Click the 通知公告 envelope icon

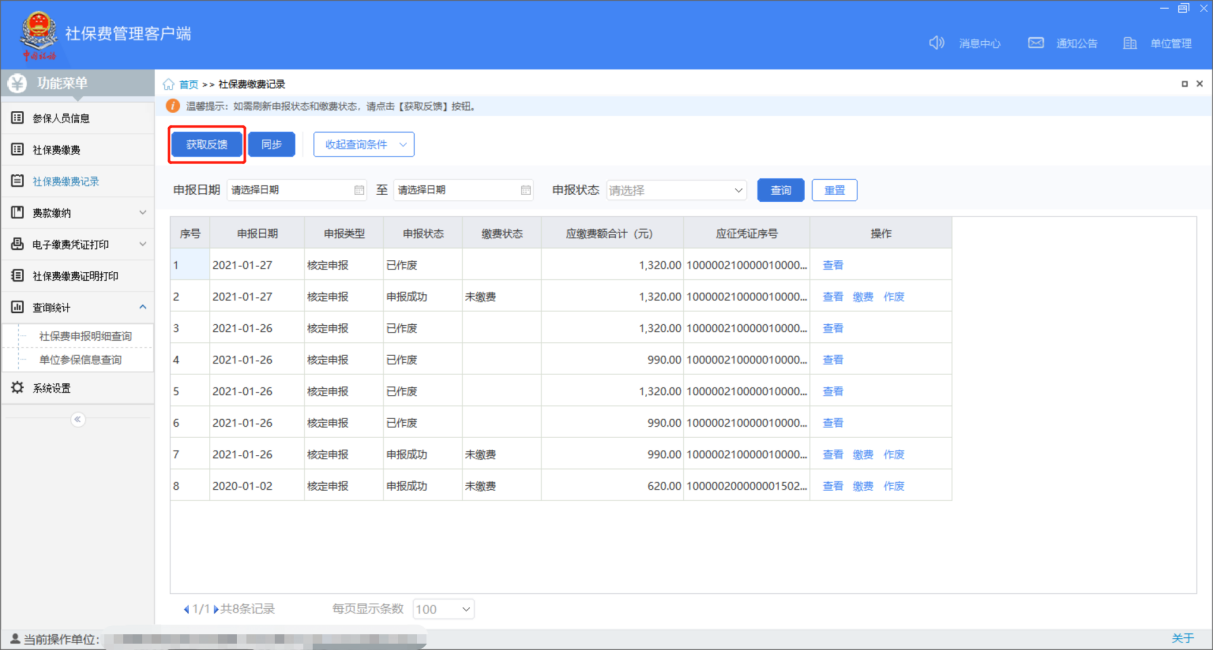tap(1036, 43)
